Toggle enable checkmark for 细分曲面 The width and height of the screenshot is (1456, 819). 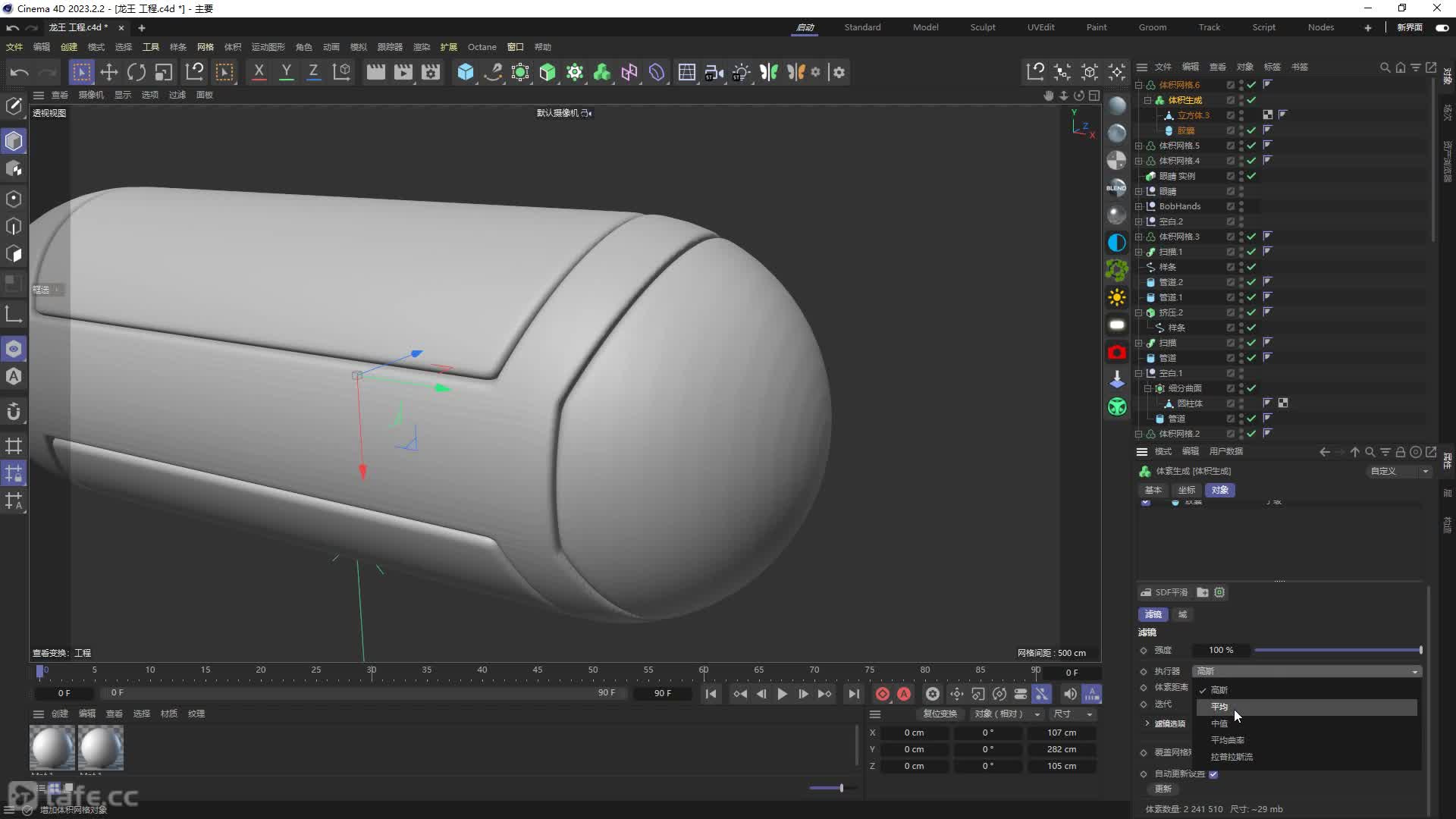1251,388
